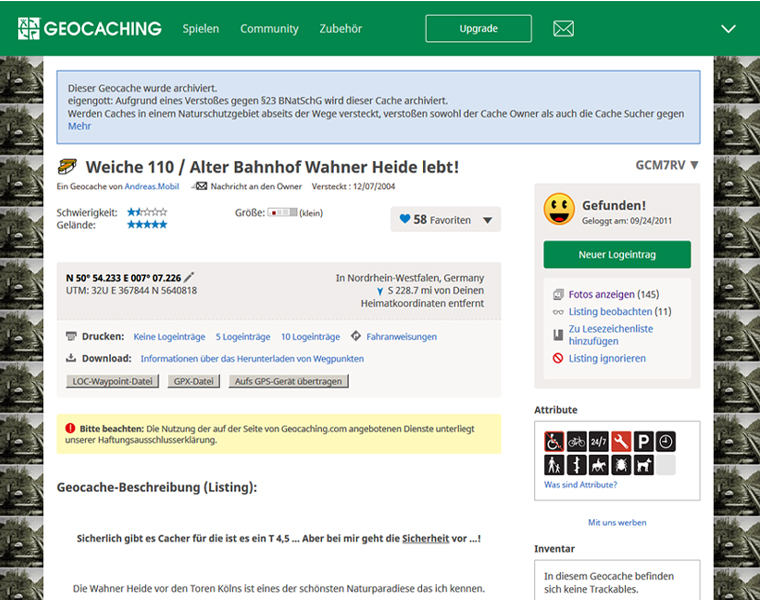Download the GPX-Datei file
The image size is (760, 600).
tap(194, 381)
